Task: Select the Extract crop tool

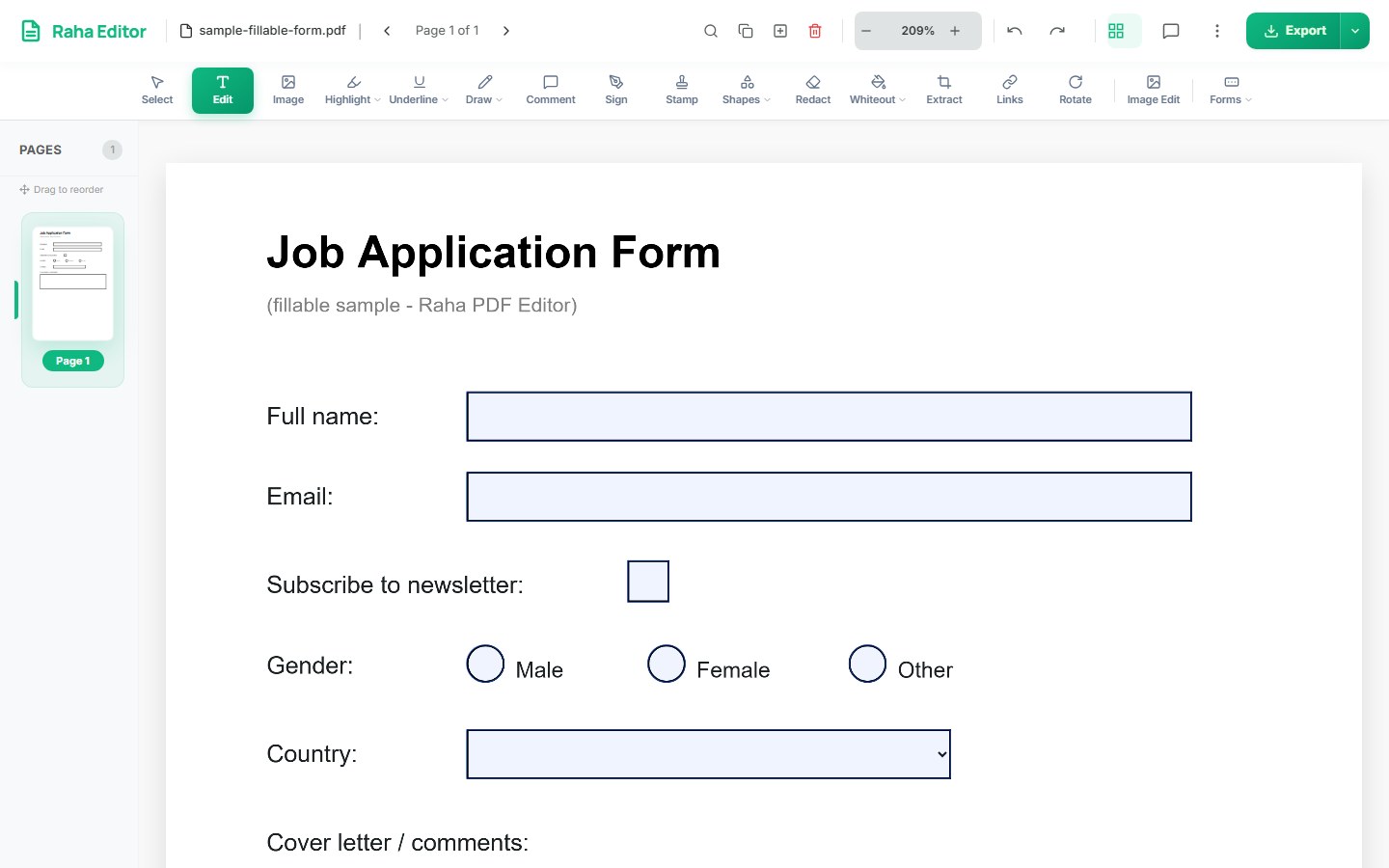Action: [944, 91]
